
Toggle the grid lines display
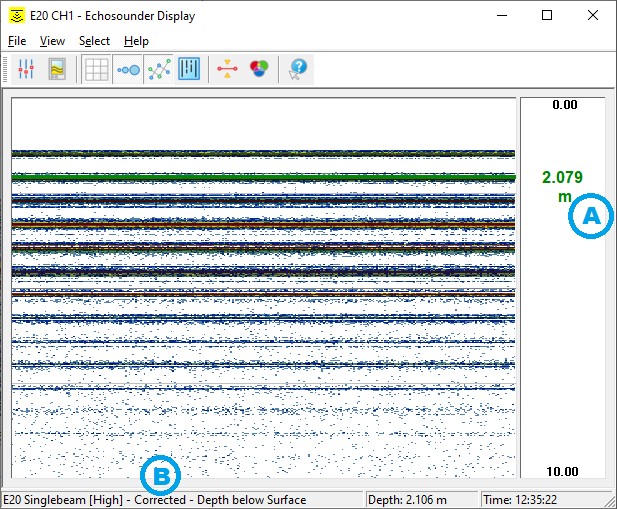click(97, 70)
